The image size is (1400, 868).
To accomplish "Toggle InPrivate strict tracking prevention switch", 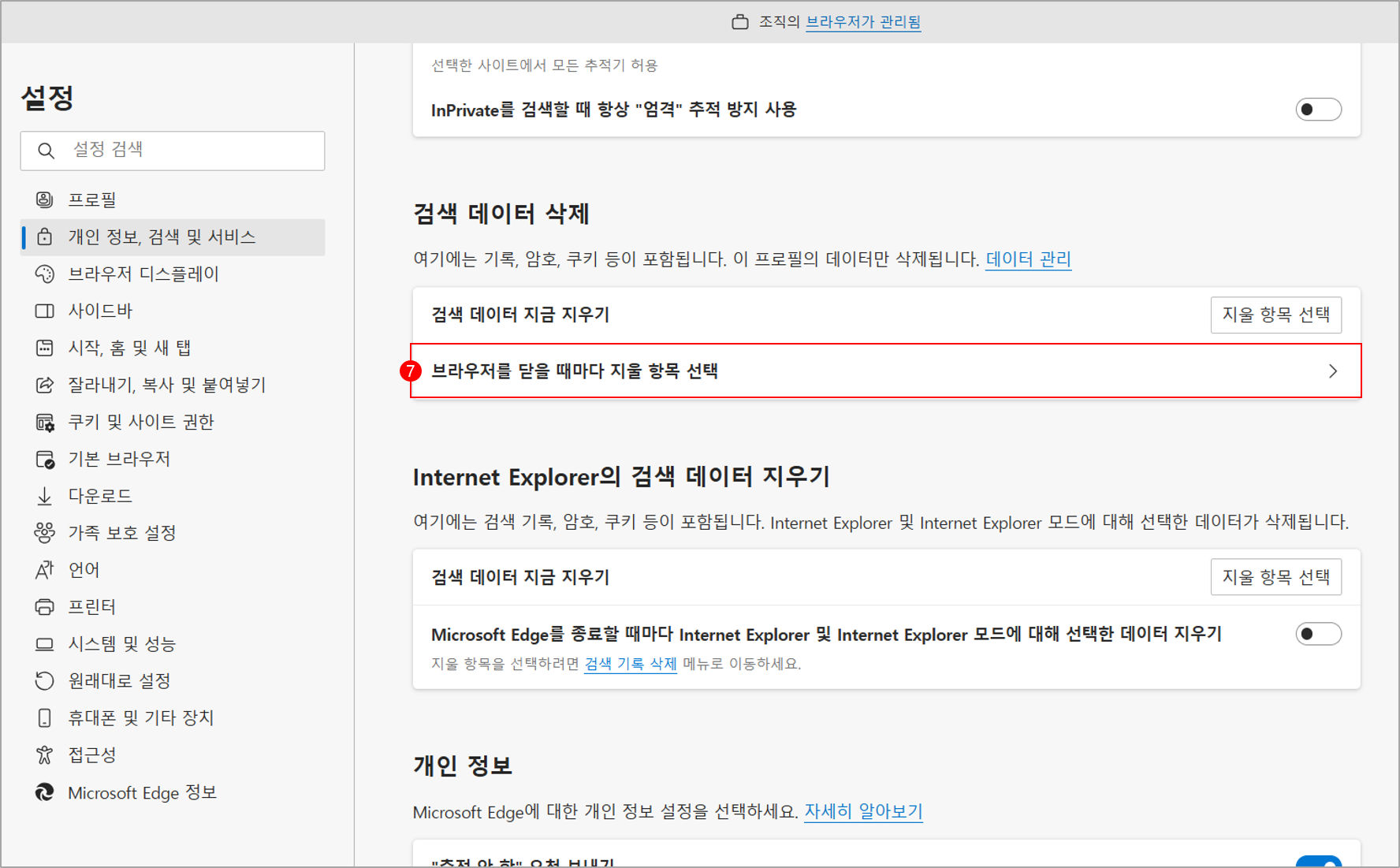I will [1317, 110].
